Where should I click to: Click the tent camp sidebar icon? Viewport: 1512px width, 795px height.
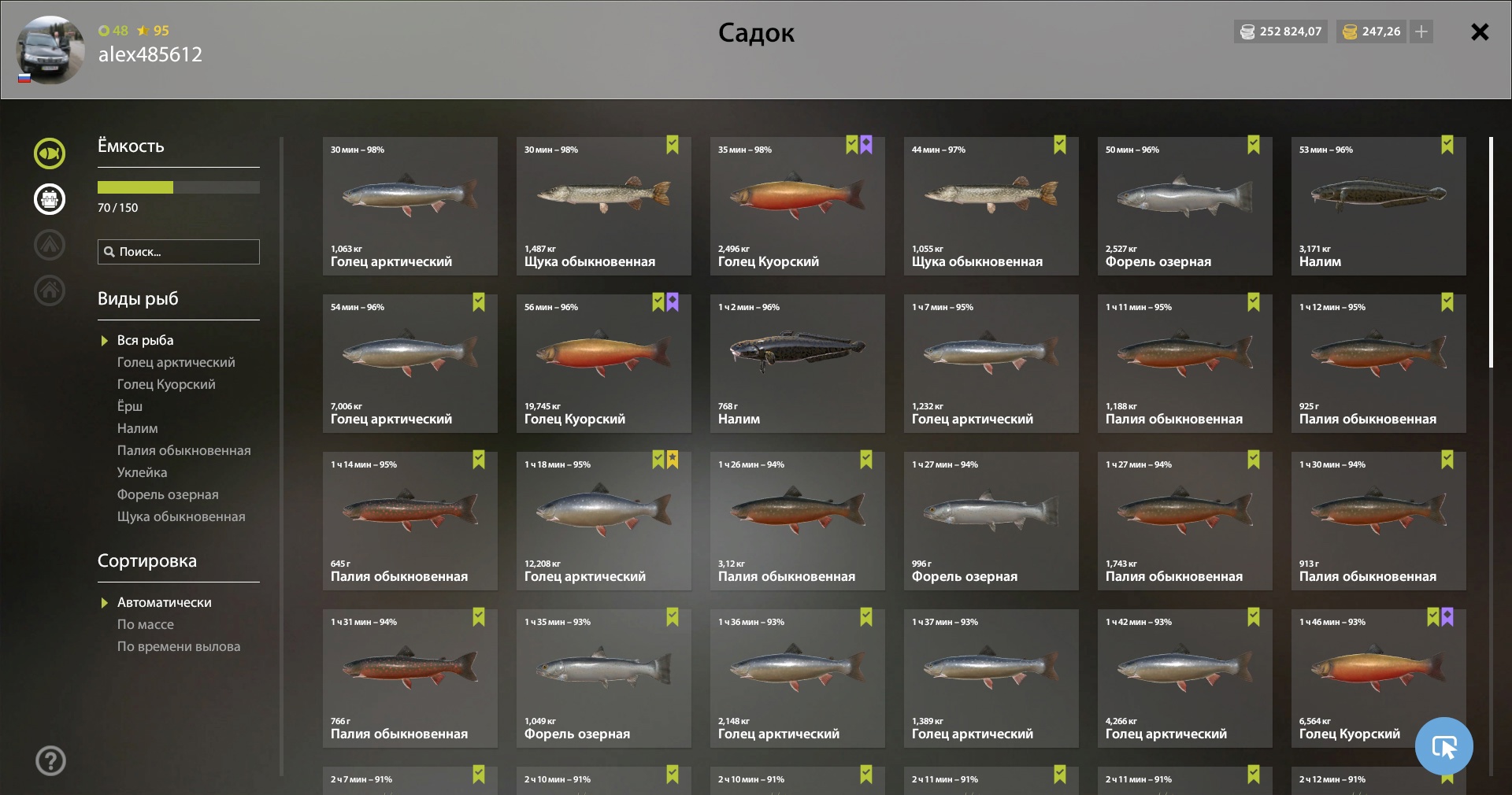point(50,245)
